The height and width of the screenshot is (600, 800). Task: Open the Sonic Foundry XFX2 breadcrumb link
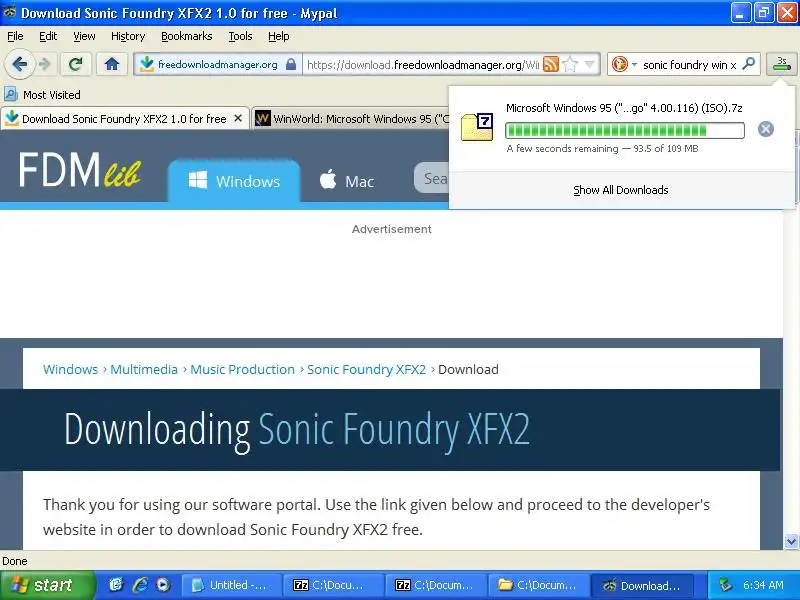click(x=366, y=369)
